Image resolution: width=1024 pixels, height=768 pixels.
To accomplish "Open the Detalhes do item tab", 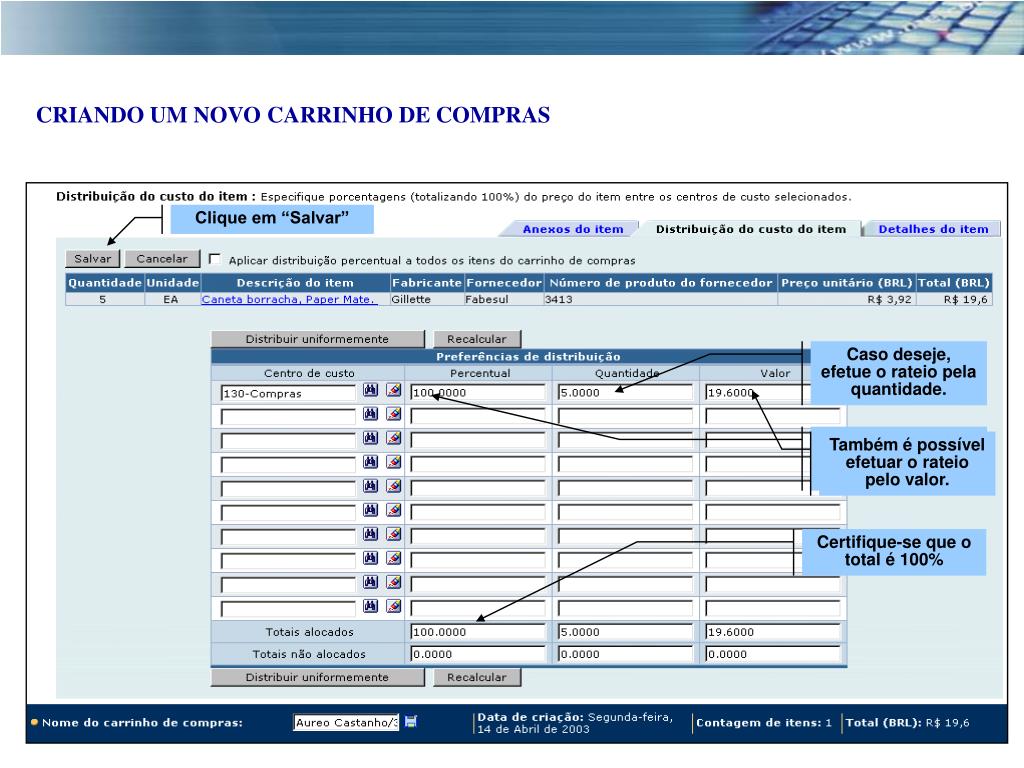I will click(933, 229).
